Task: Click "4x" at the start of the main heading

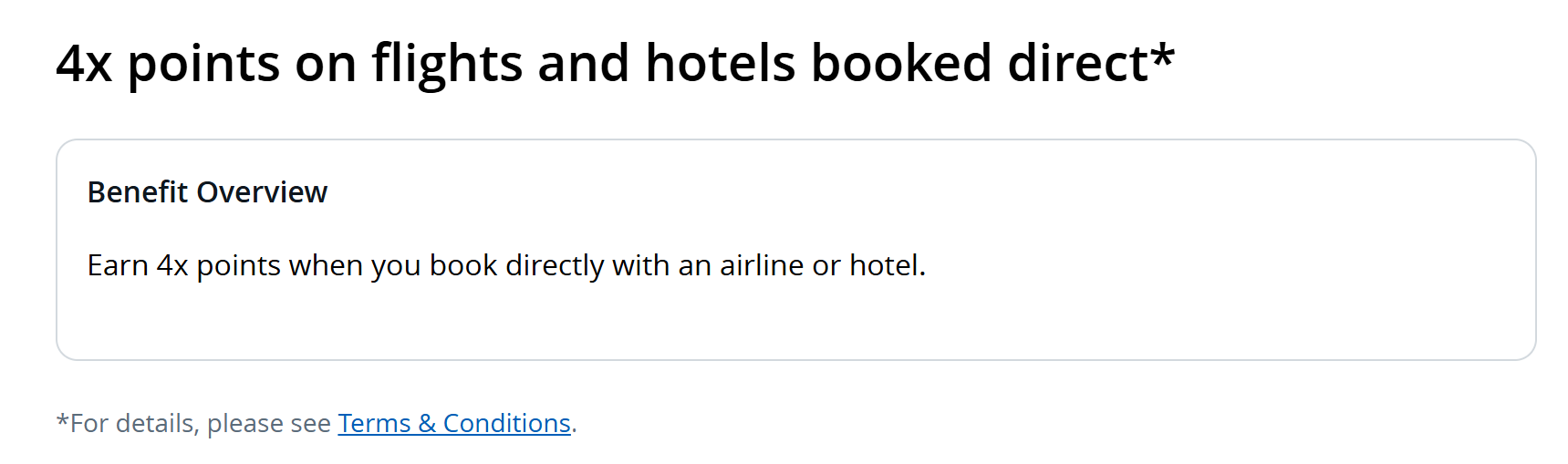Action: (84, 64)
